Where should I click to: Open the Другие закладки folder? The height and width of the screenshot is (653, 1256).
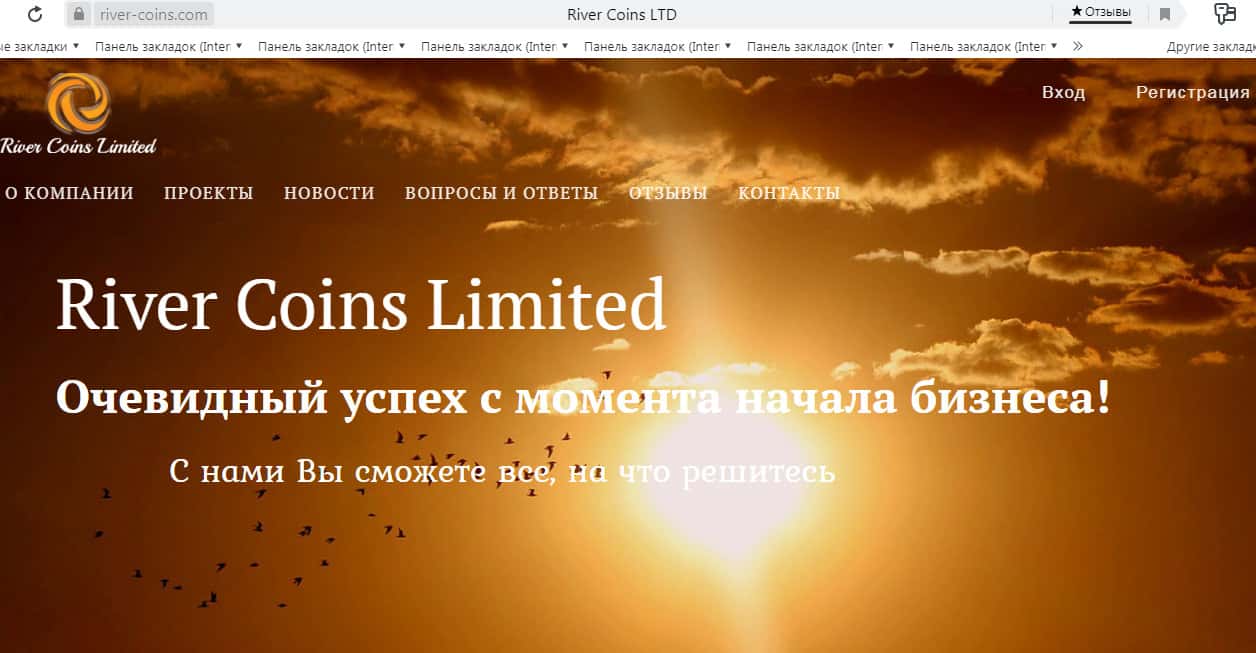1211,46
